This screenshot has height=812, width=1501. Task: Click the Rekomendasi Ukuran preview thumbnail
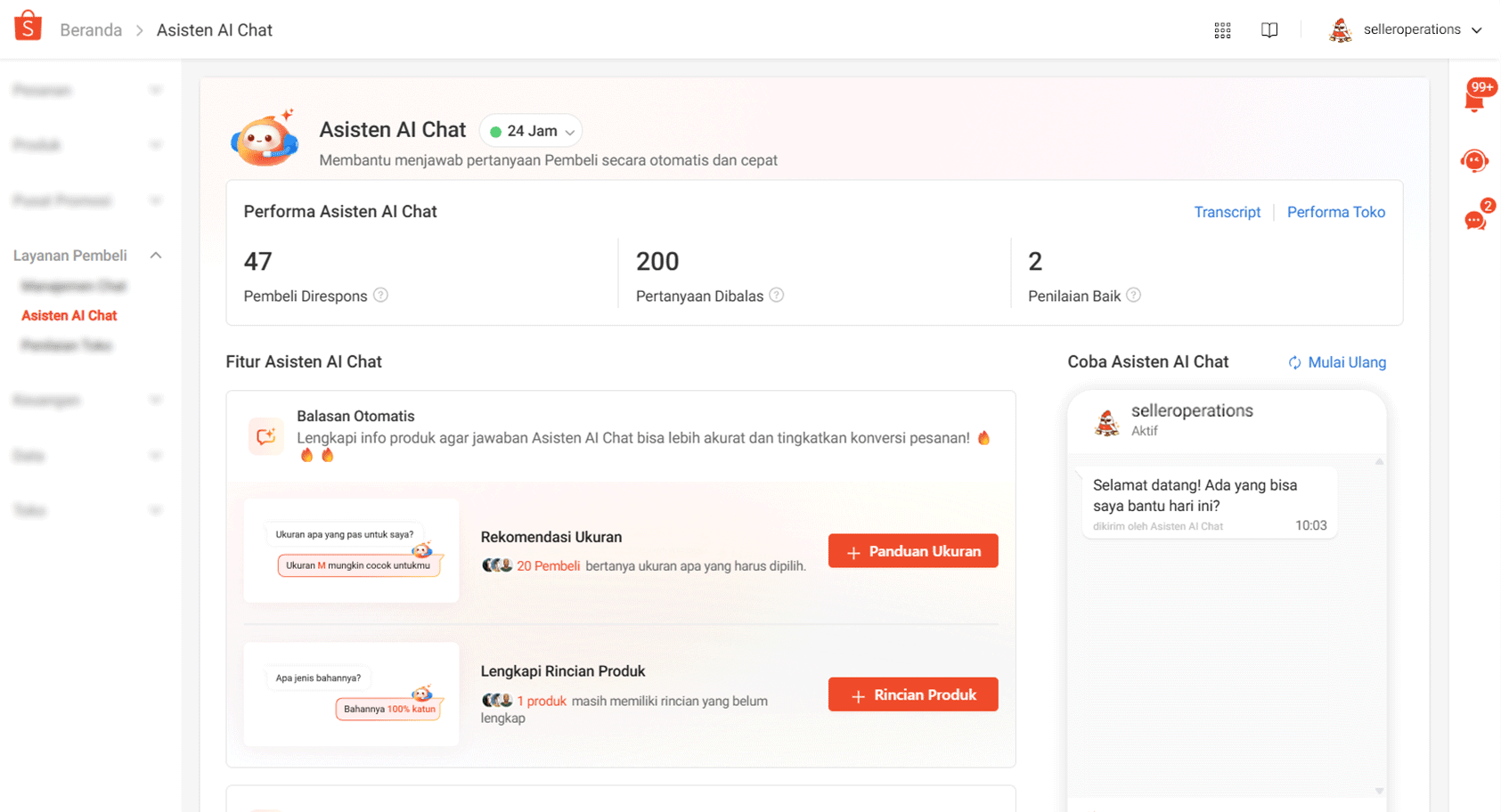point(351,550)
